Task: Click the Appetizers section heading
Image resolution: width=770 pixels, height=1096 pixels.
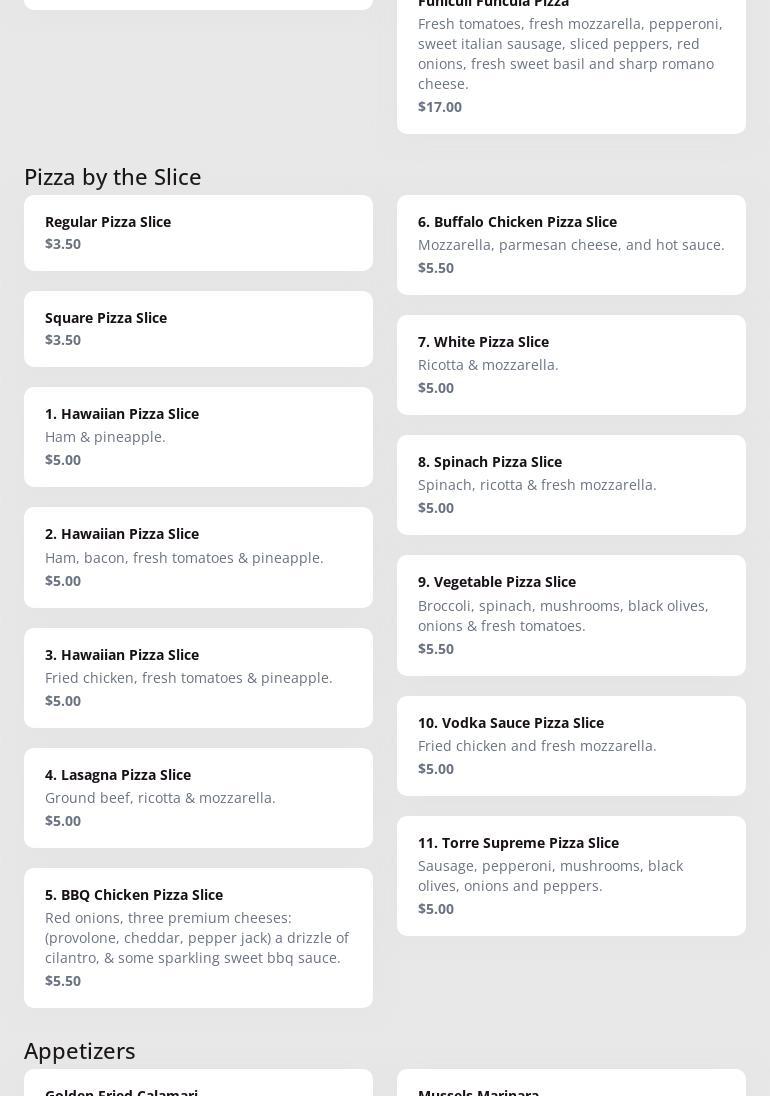Action: [x=80, y=1050]
